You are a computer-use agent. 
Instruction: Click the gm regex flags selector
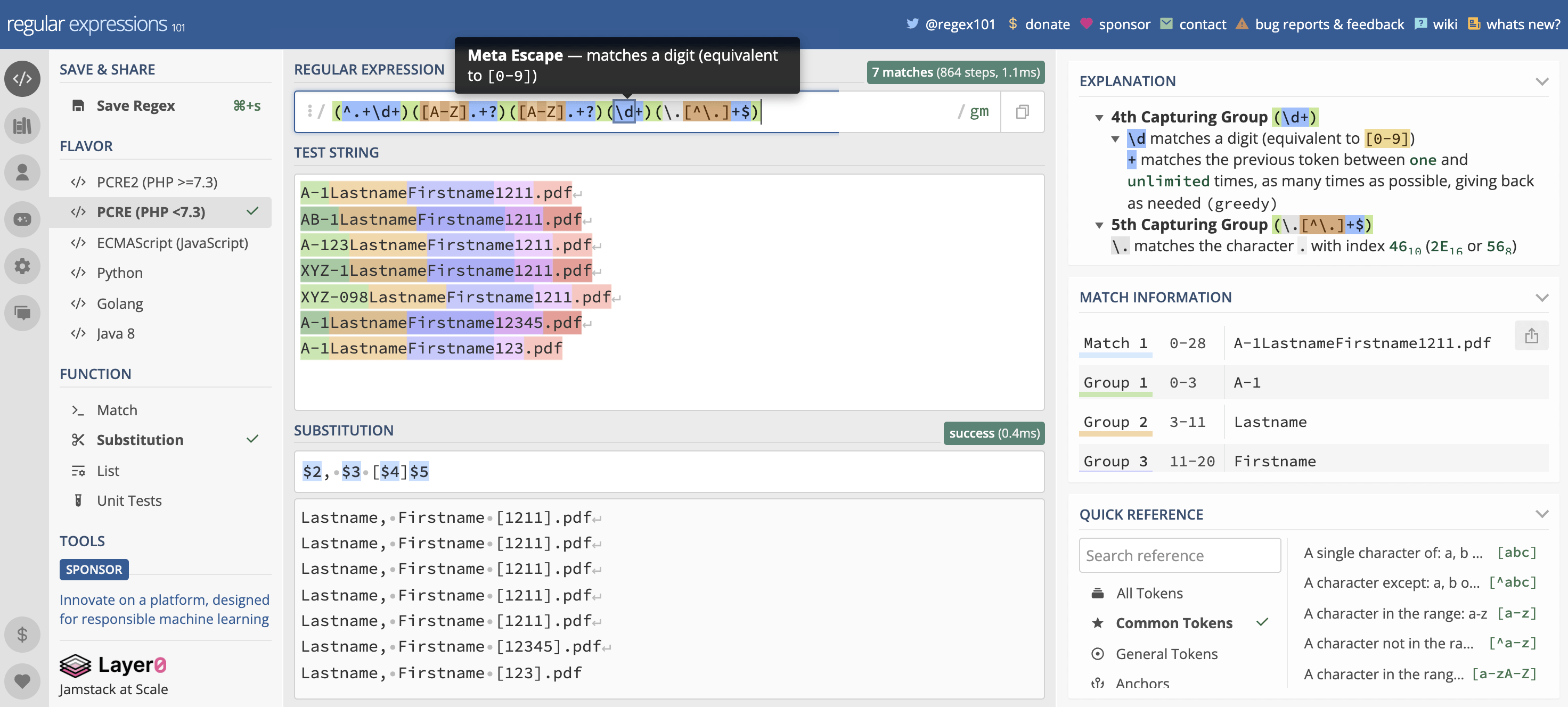coord(979,112)
